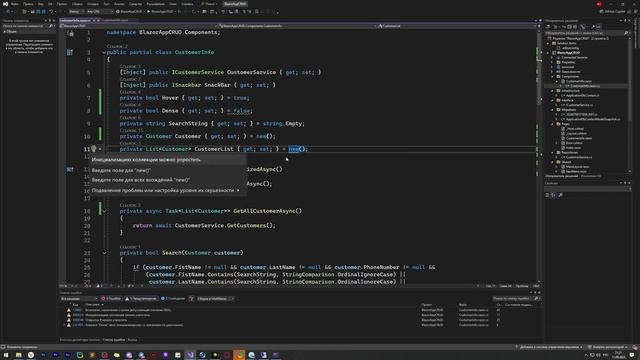Click the Save All icon in toolbar

click(x=44, y=12)
